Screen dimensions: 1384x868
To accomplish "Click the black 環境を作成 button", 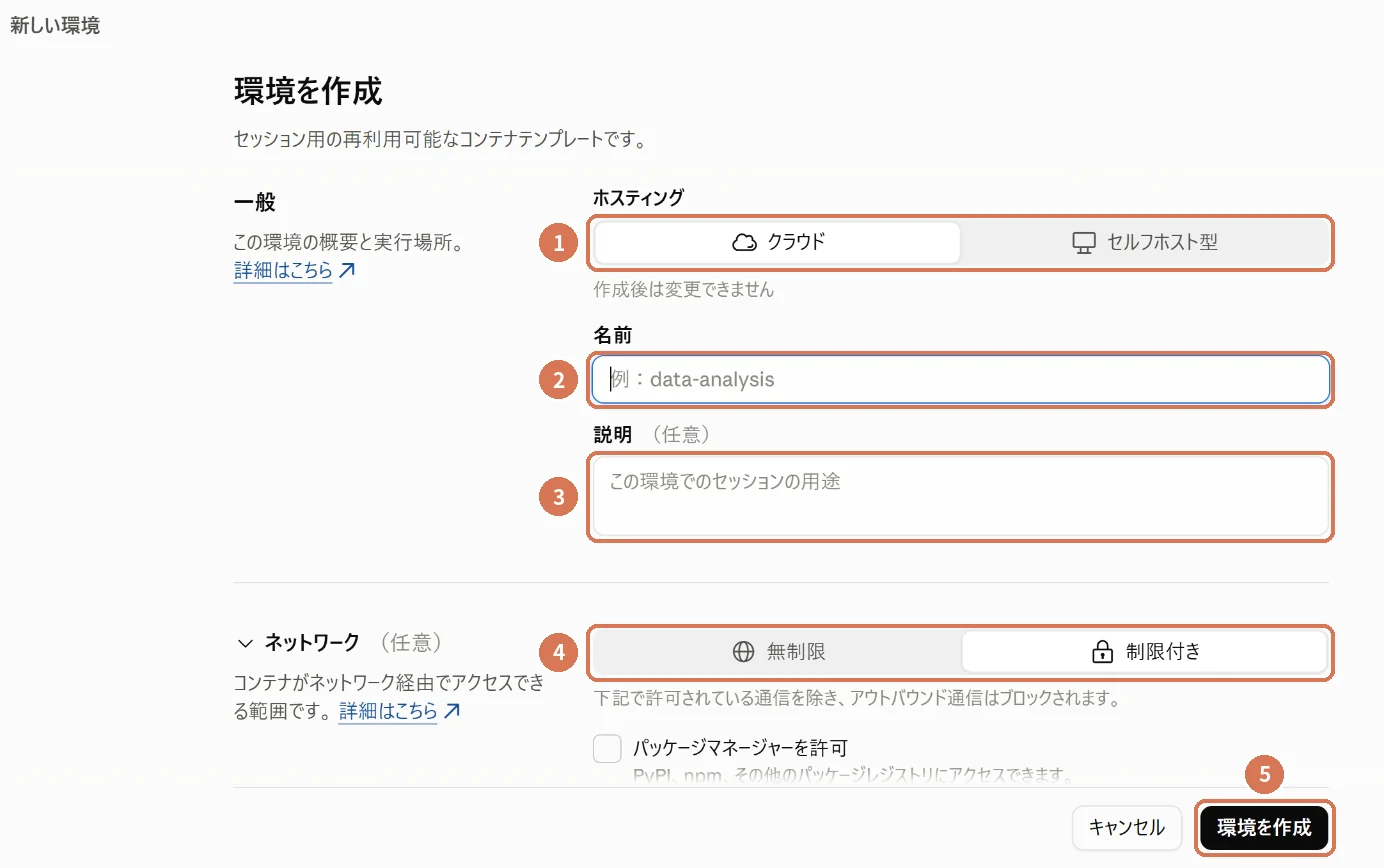I will coord(1264,828).
